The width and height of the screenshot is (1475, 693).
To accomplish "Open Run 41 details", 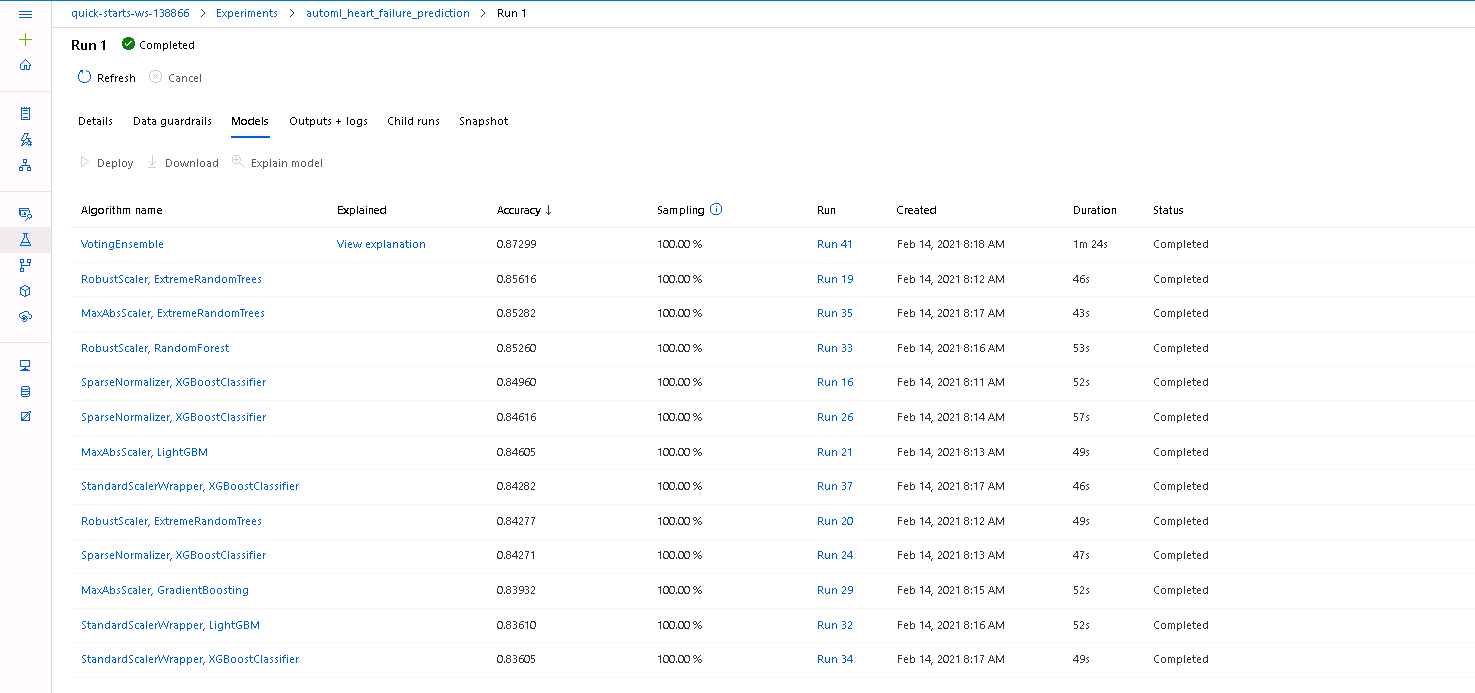I will pyautogui.click(x=834, y=243).
